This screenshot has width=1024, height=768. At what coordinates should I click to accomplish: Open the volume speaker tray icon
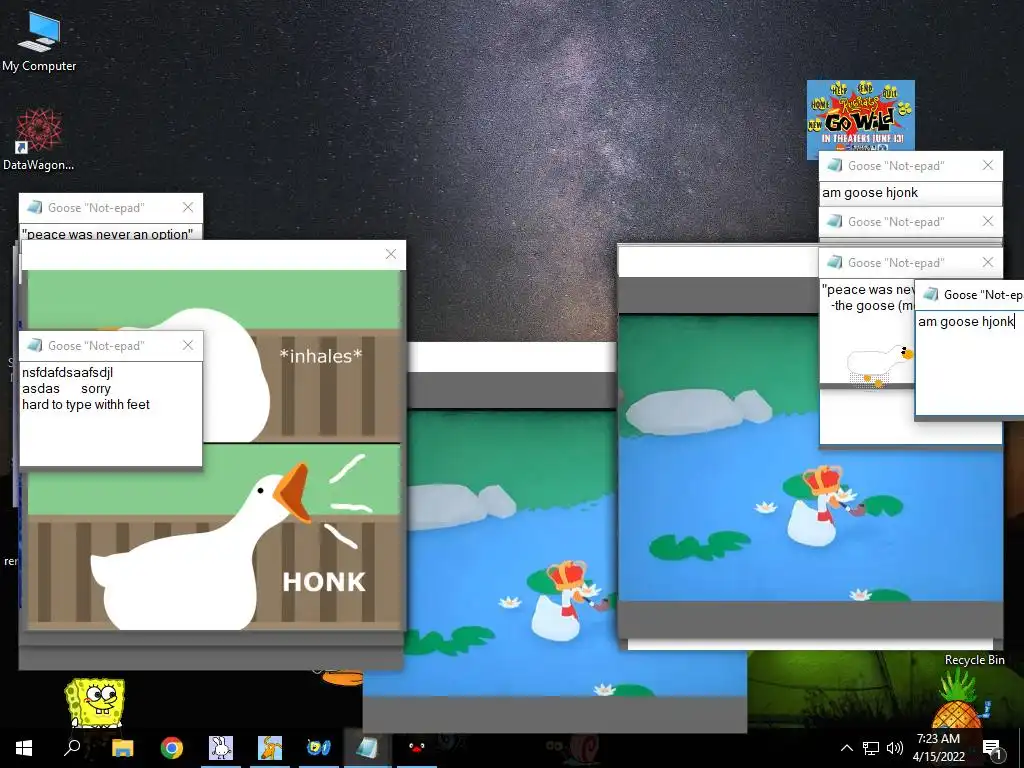895,748
